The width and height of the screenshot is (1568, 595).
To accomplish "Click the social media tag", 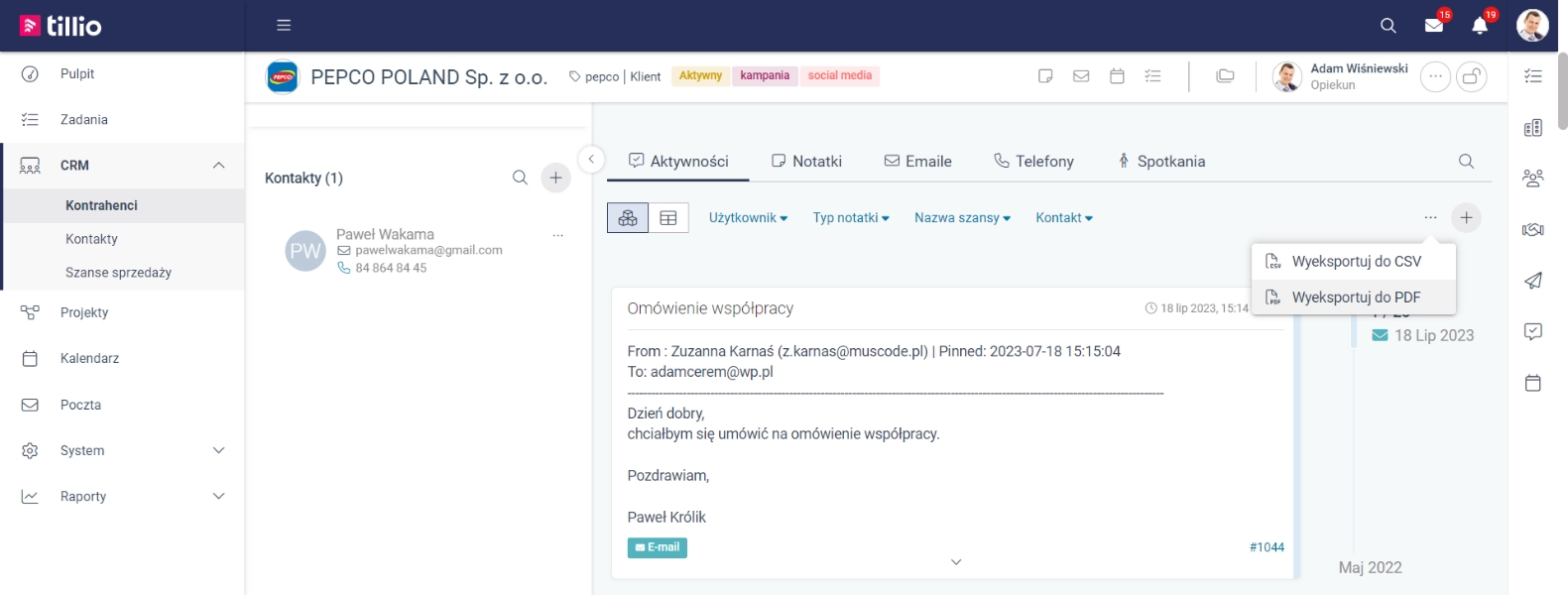I will tap(839, 76).
